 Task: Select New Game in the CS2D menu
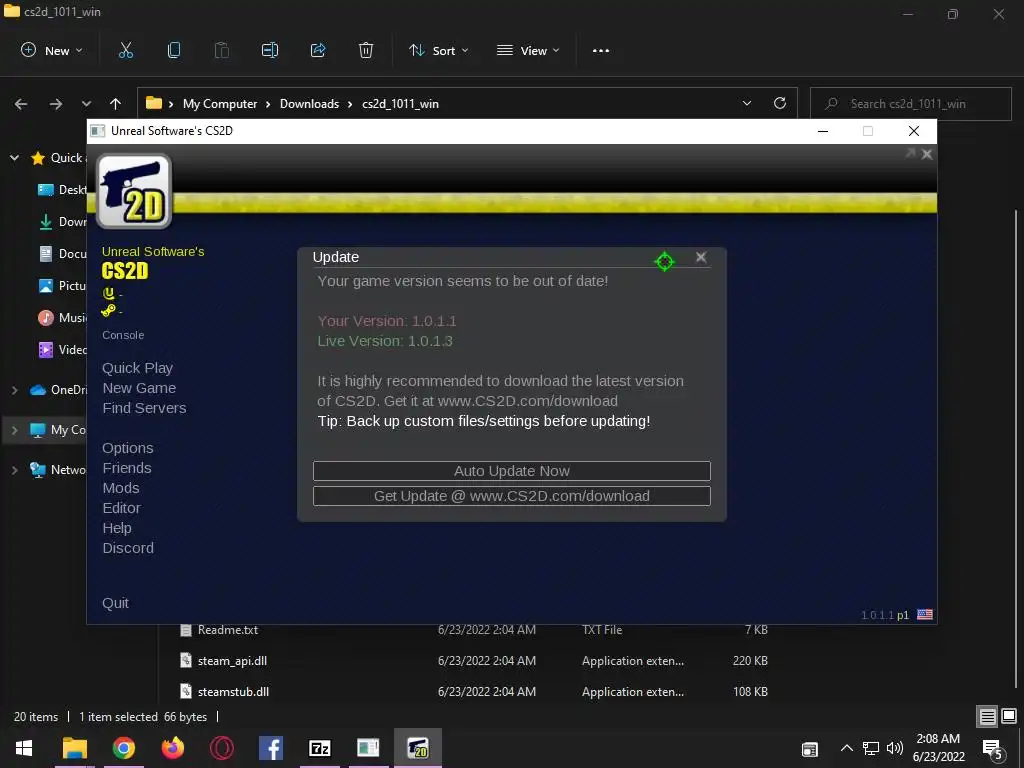(139, 388)
